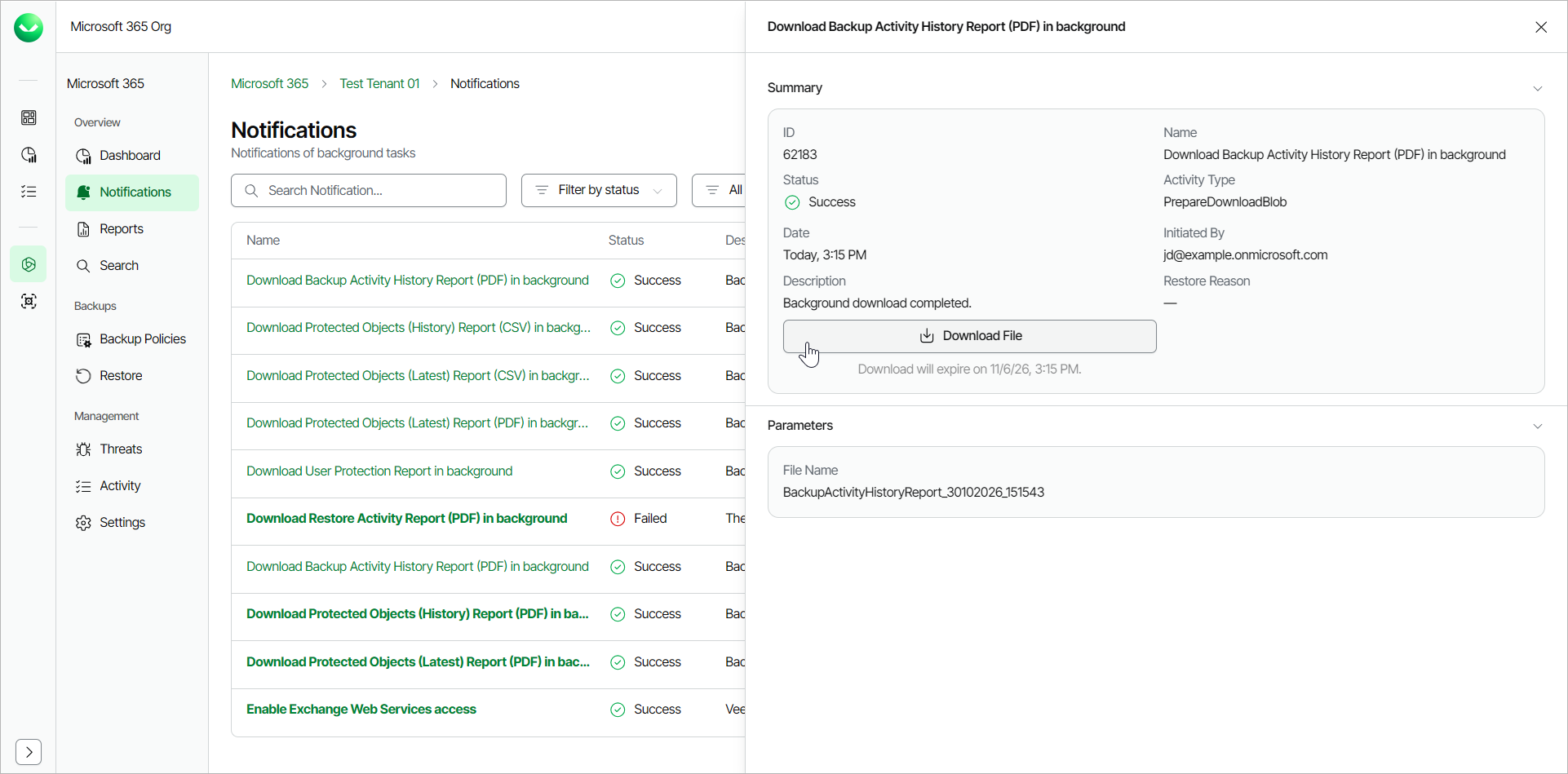Click the green app logo icon
1568x774 pixels.
pyautogui.click(x=29, y=28)
